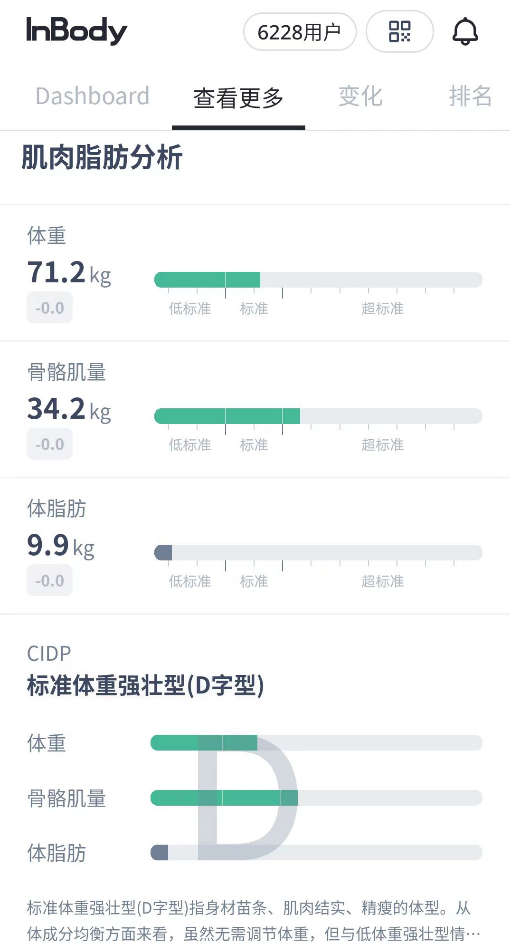Image resolution: width=510 pixels, height=944 pixels.
Task: Tap the 体重 progress bar
Action: (x=318, y=279)
